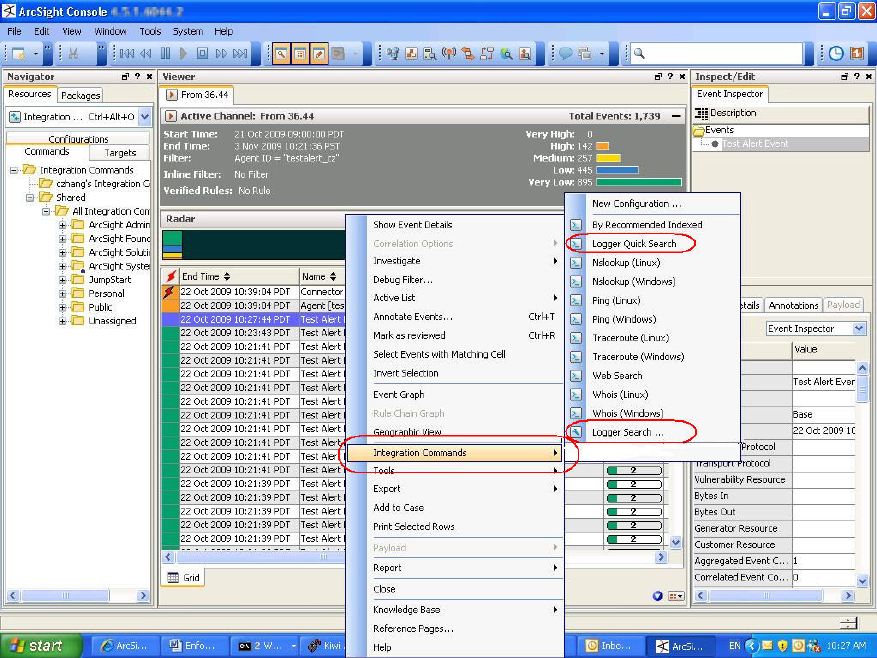Screen dimensions: 877x658
Task: Open the Annotations tab in the inspector
Action: pyautogui.click(x=793, y=305)
